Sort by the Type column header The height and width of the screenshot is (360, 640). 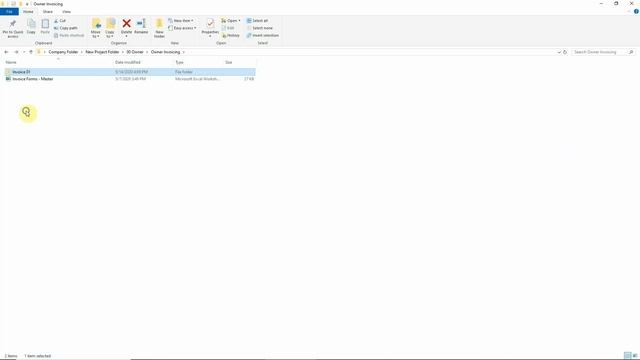point(179,62)
